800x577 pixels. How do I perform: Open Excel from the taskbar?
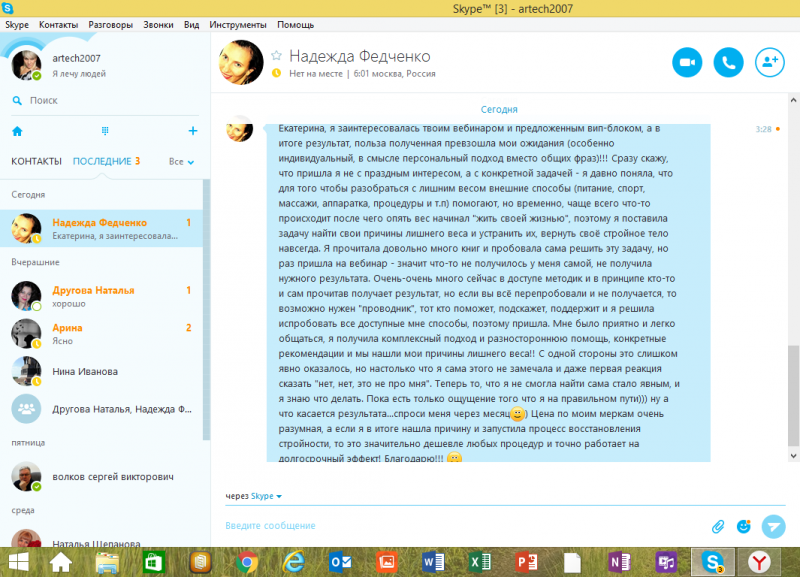point(480,562)
